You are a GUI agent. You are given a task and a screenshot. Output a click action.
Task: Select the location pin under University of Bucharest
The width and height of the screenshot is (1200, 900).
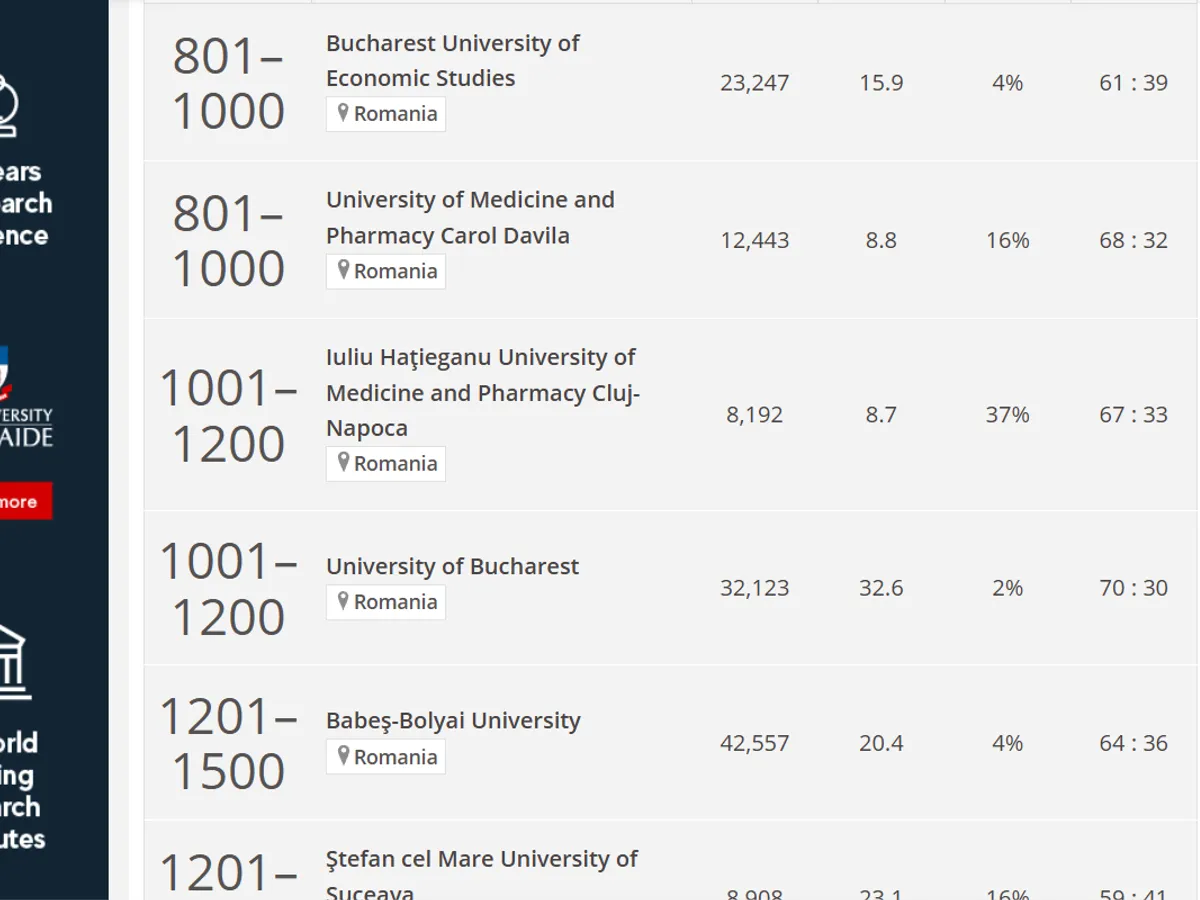tap(343, 602)
